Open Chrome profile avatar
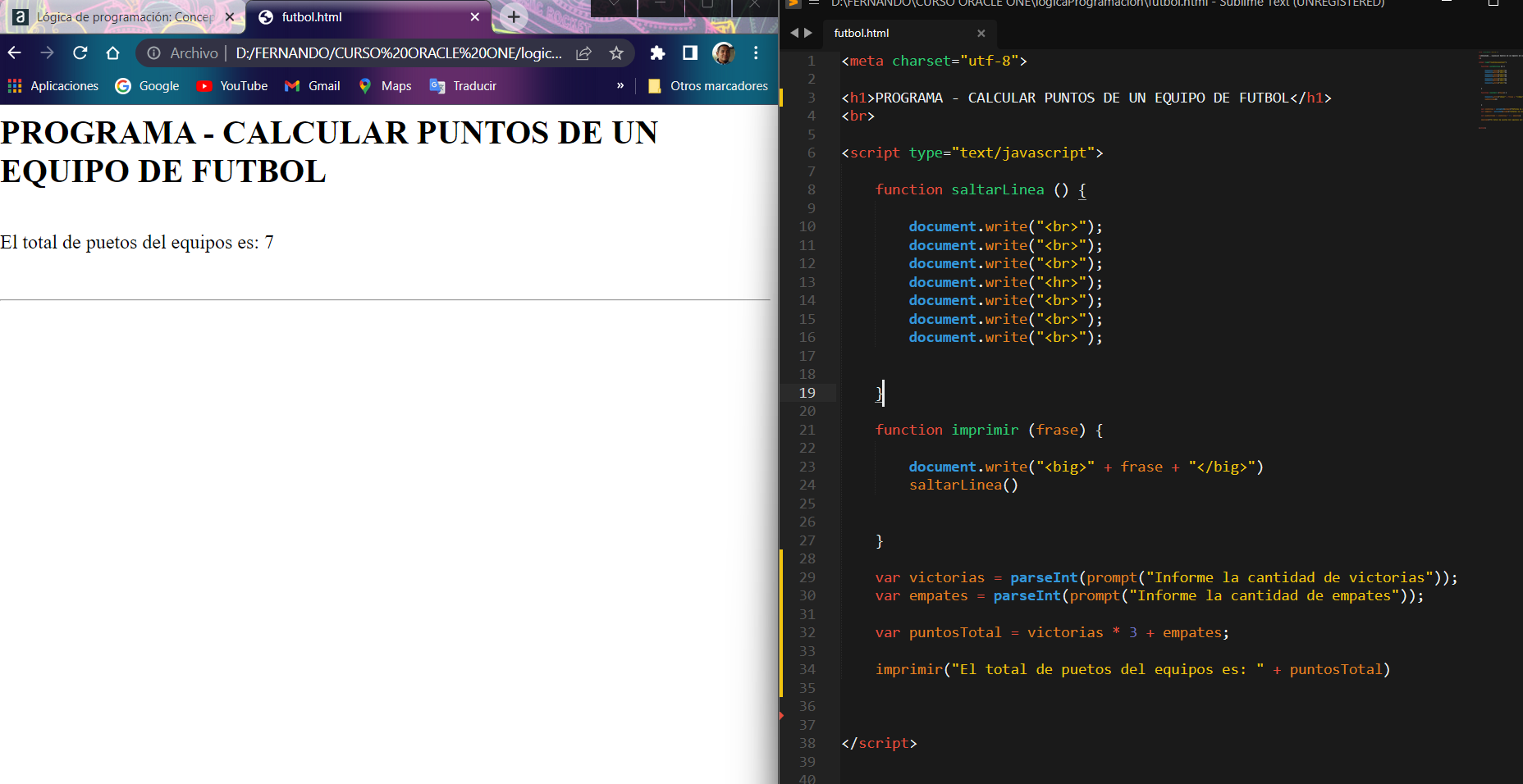Image resolution: width=1523 pixels, height=784 pixels. (x=723, y=53)
